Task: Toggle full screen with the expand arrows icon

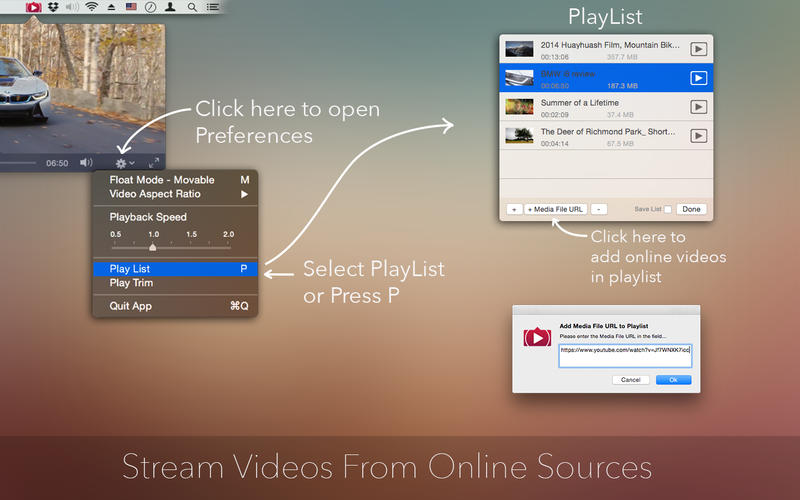Action: [x=154, y=163]
